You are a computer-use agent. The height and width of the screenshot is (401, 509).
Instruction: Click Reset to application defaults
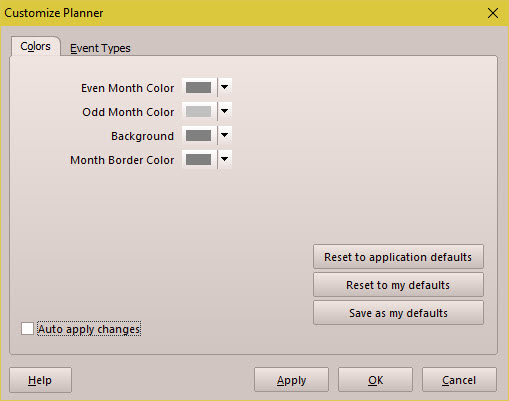(x=398, y=257)
